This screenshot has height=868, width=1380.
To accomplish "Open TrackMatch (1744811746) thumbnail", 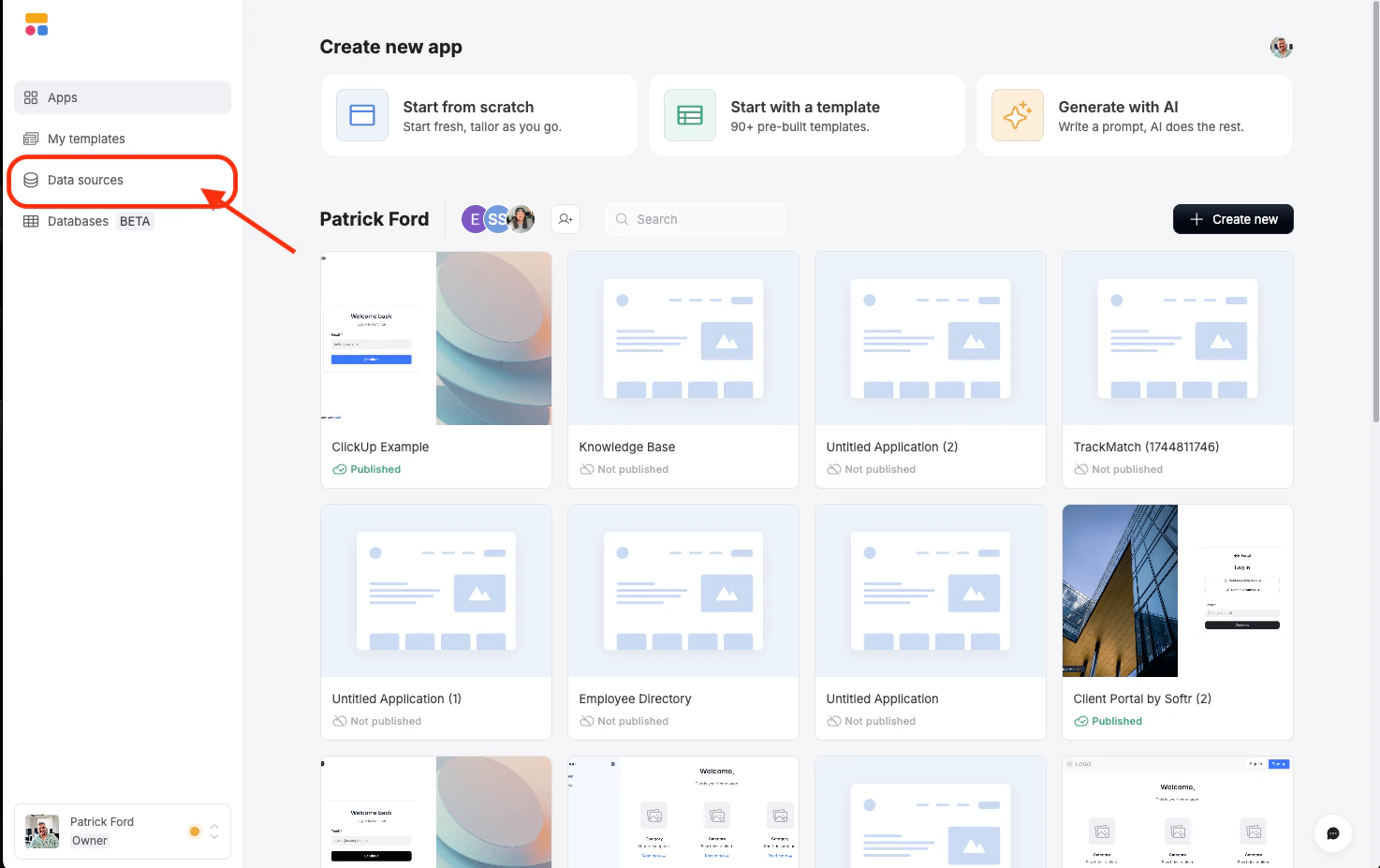I will (1178, 338).
